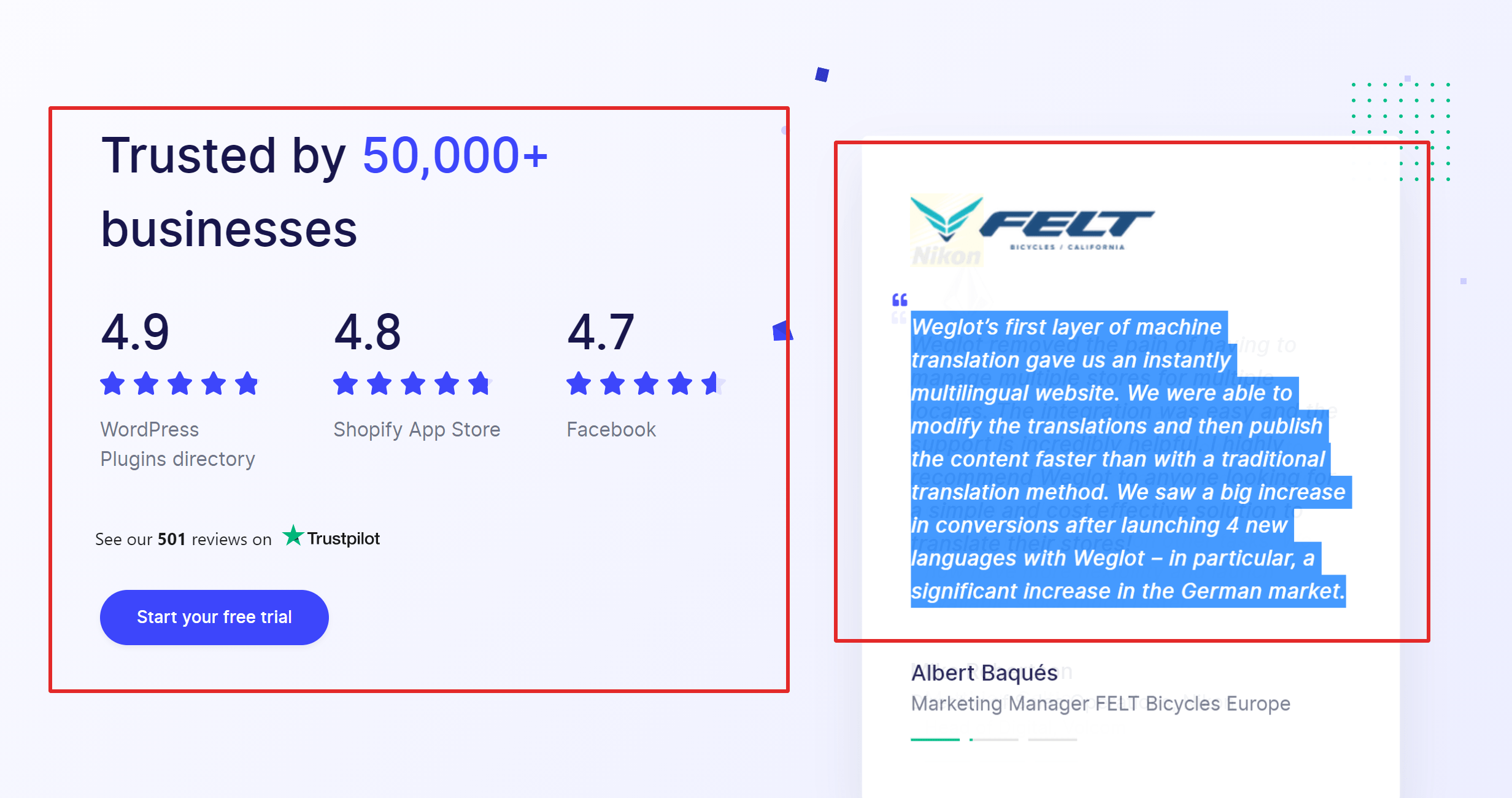Click the half-filled star under 4.7
1512x798 pixels.
[713, 384]
